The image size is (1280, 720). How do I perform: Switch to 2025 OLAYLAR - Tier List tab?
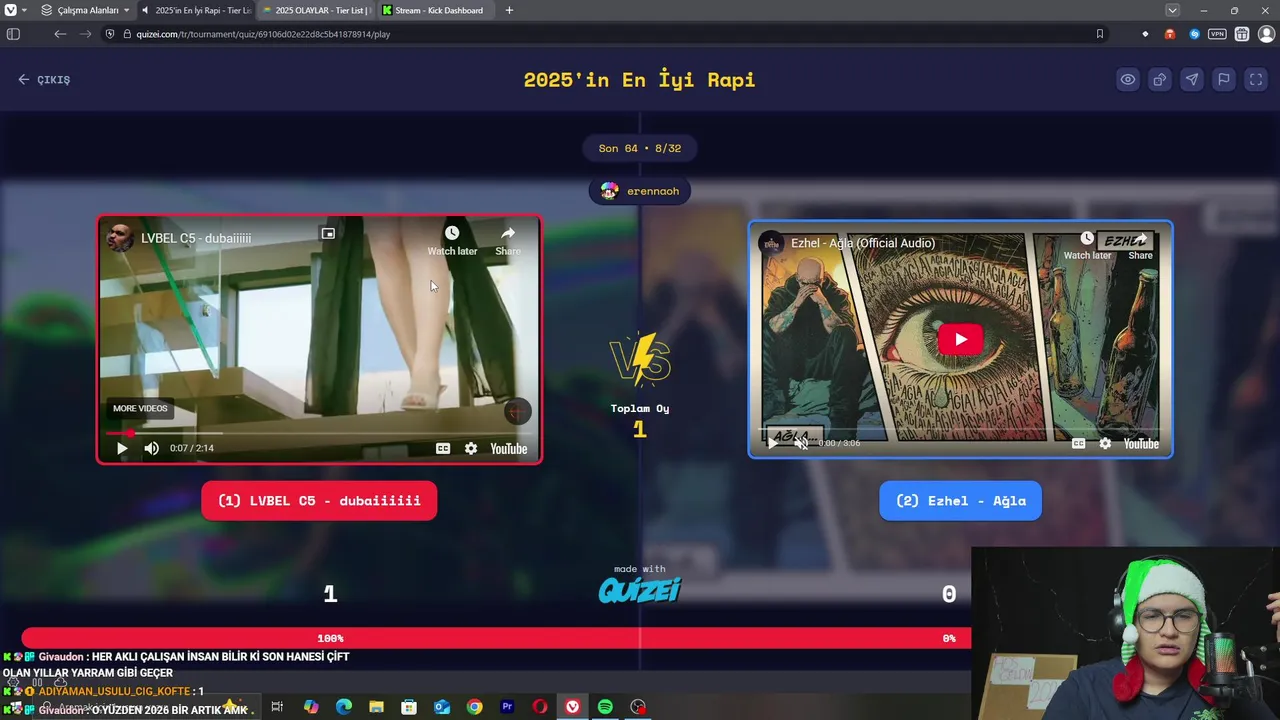pyautogui.click(x=315, y=10)
